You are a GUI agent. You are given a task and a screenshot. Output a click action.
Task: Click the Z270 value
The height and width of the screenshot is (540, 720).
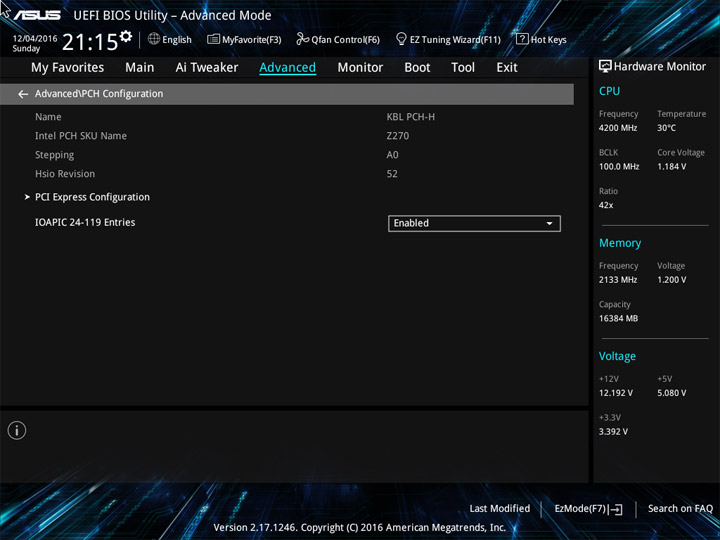coord(398,136)
